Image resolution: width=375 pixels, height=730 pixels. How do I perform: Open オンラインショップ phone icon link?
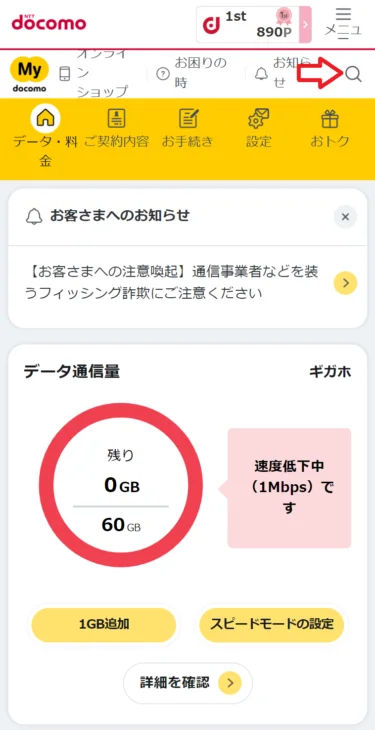click(65, 74)
